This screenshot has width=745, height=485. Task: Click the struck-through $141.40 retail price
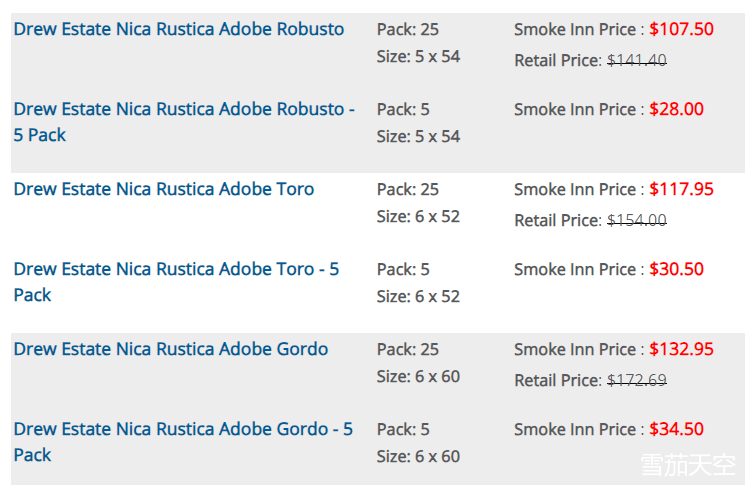[x=636, y=60]
